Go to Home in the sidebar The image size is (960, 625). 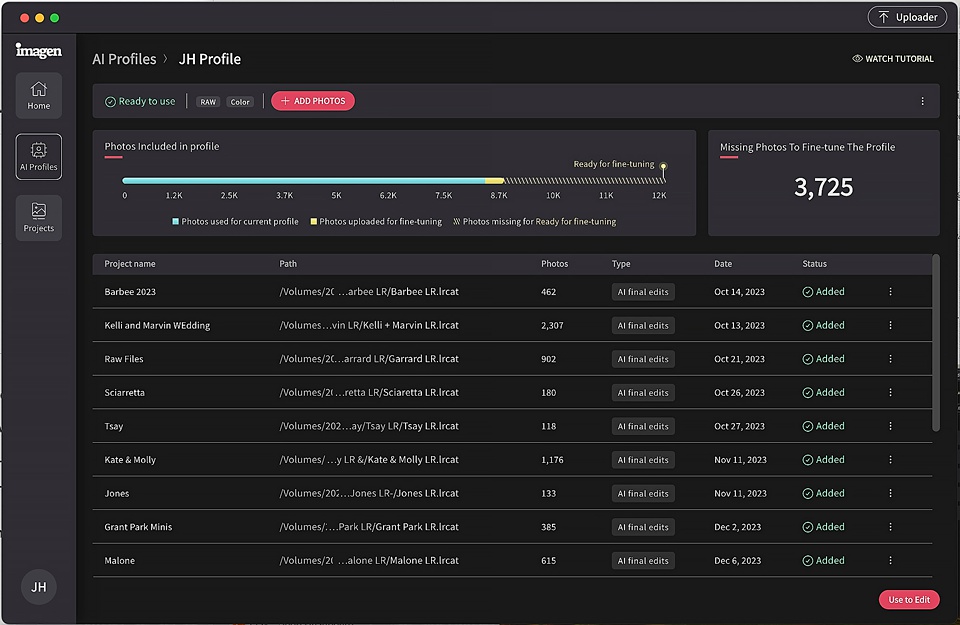[39, 95]
